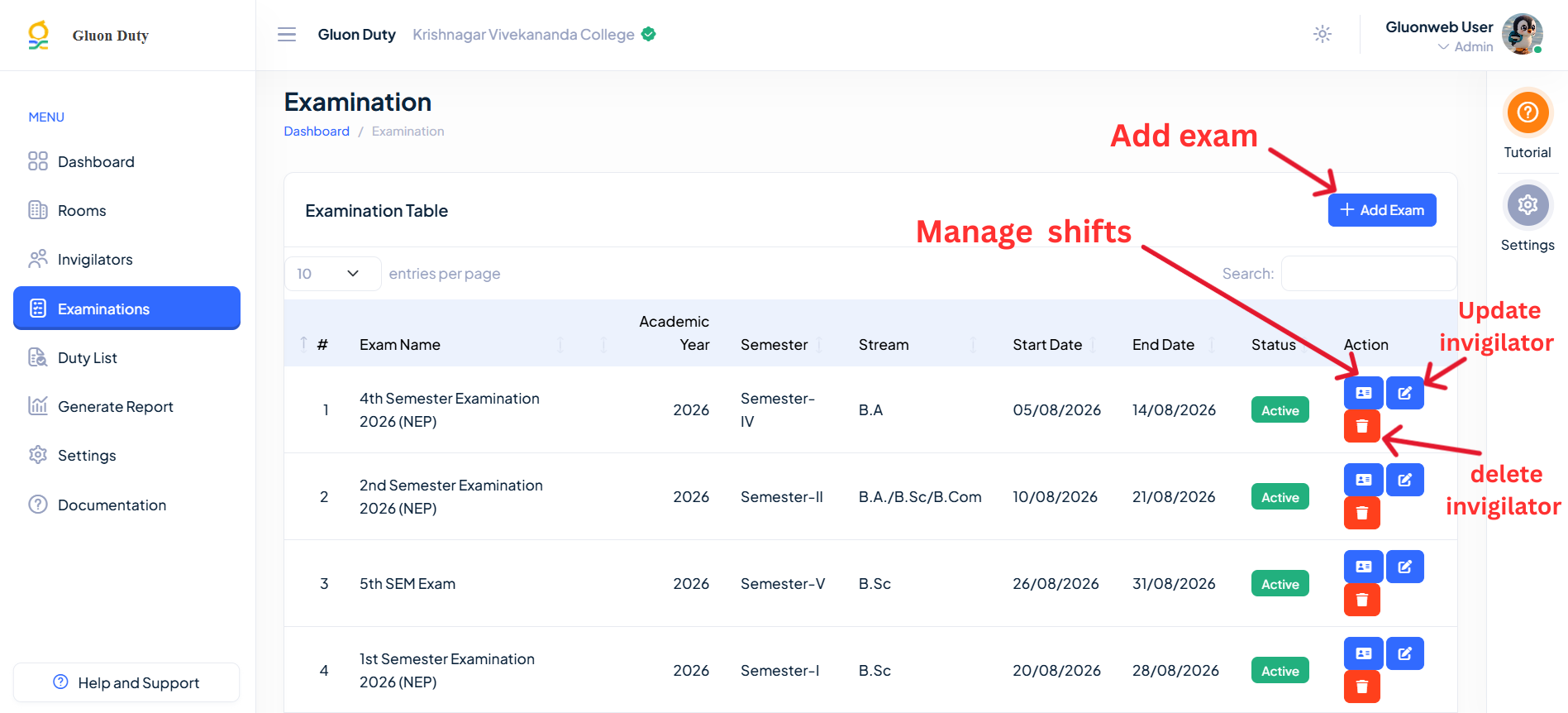The width and height of the screenshot is (1568, 713).
Task: Edit the 4th Semester Examination row
Action: coord(1404,393)
